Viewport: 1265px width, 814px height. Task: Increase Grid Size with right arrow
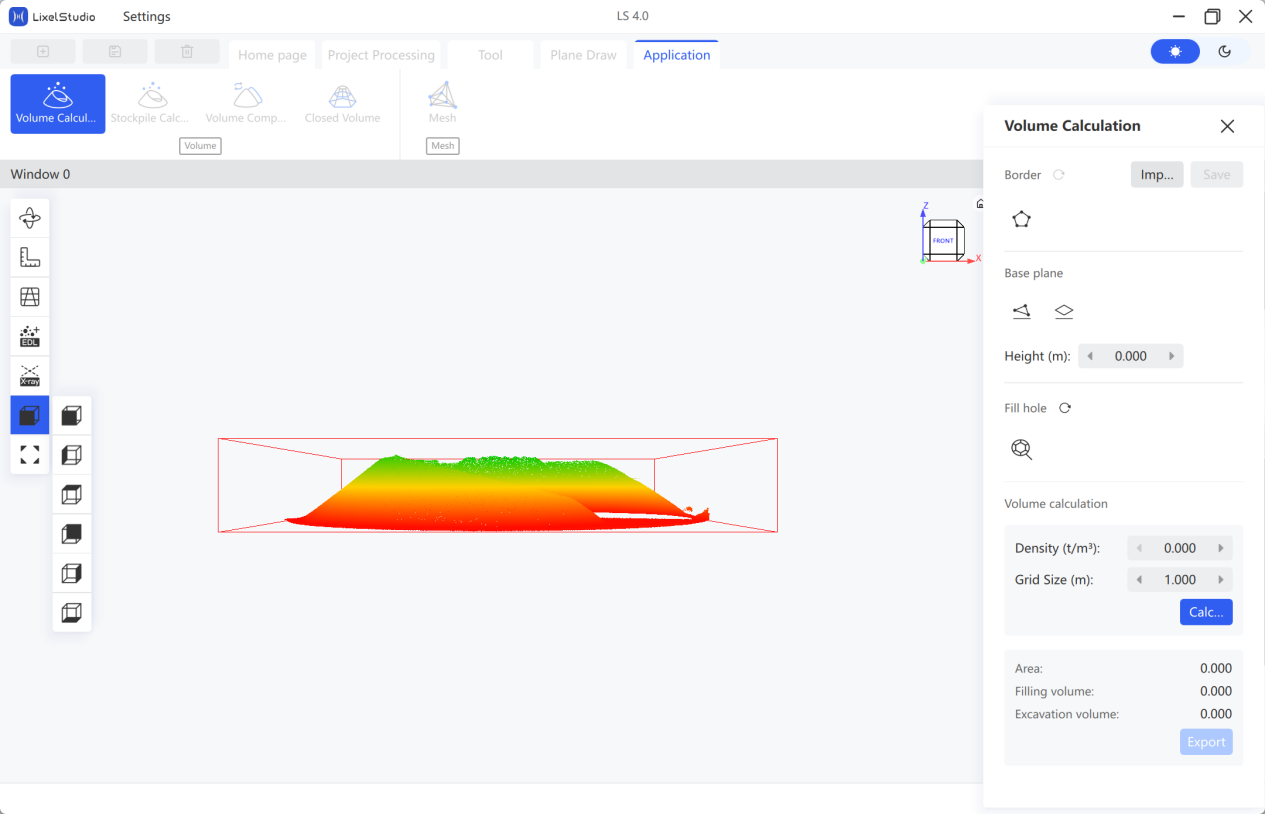(x=1221, y=580)
